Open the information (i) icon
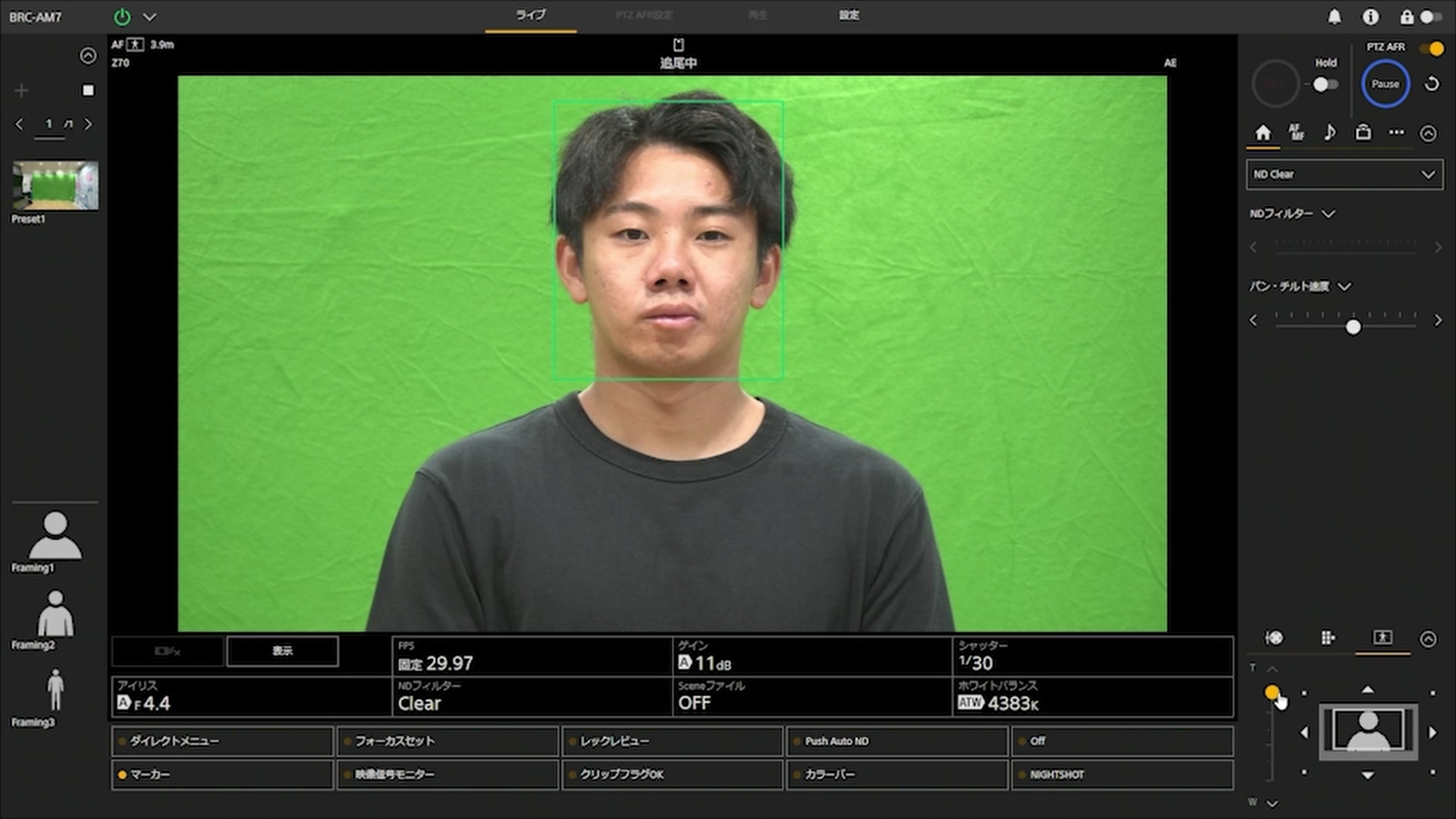This screenshot has height=819, width=1456. coord(1370,17)
